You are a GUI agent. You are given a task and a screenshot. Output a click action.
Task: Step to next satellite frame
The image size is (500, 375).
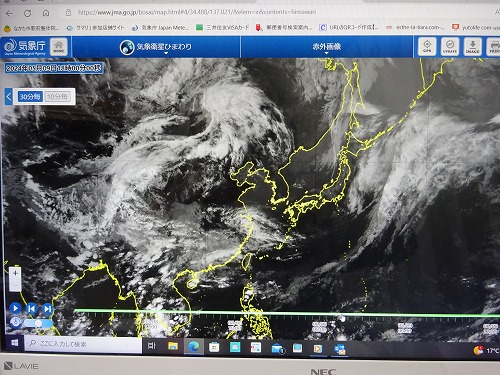pyautogui.click(x=48, y=309)
